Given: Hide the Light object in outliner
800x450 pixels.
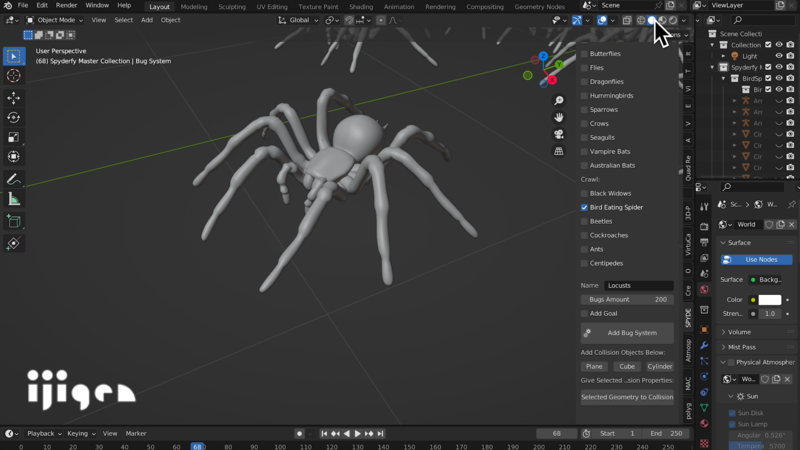Looking at the screenshot, I should pyautogui.click(x=779, y=56).
